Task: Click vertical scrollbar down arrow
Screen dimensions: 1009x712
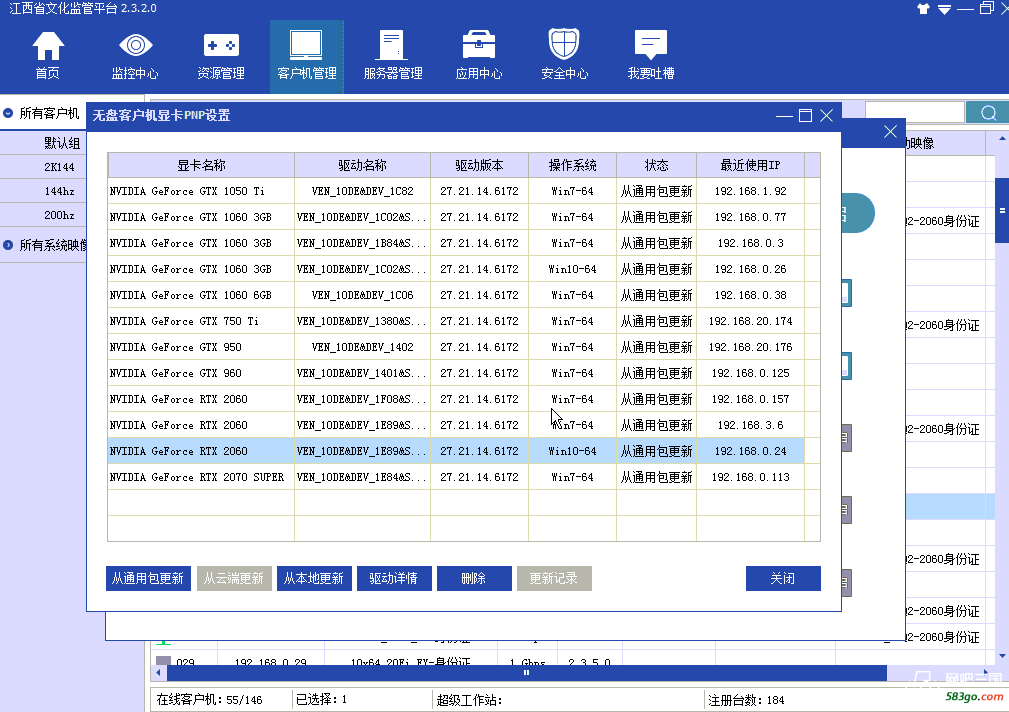Action: [1002, 656]
